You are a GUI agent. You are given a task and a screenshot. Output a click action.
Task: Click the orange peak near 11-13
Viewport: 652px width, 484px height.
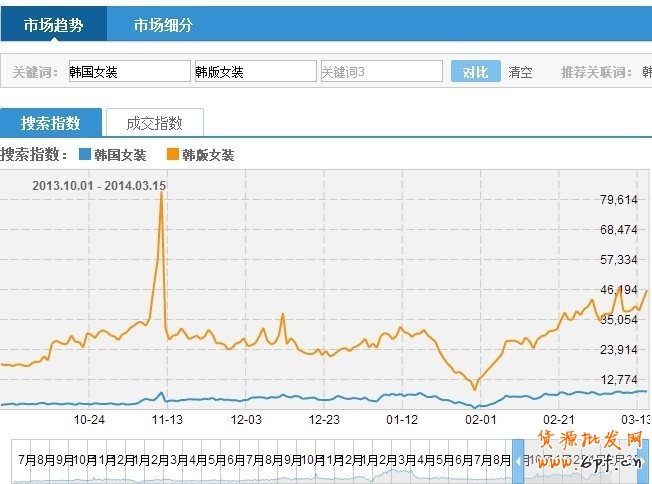click(161, 193)
